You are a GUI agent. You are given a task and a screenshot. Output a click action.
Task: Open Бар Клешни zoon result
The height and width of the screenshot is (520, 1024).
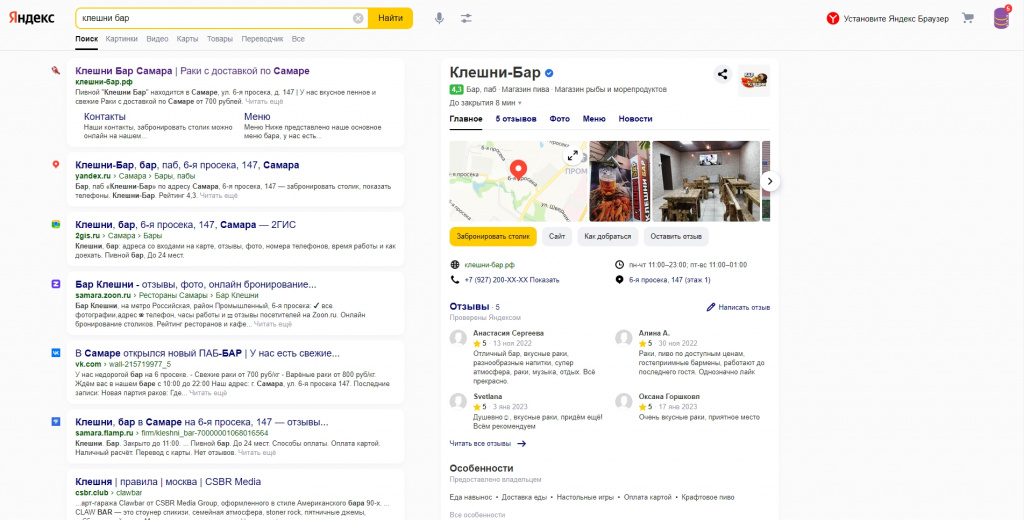[196, 285]
